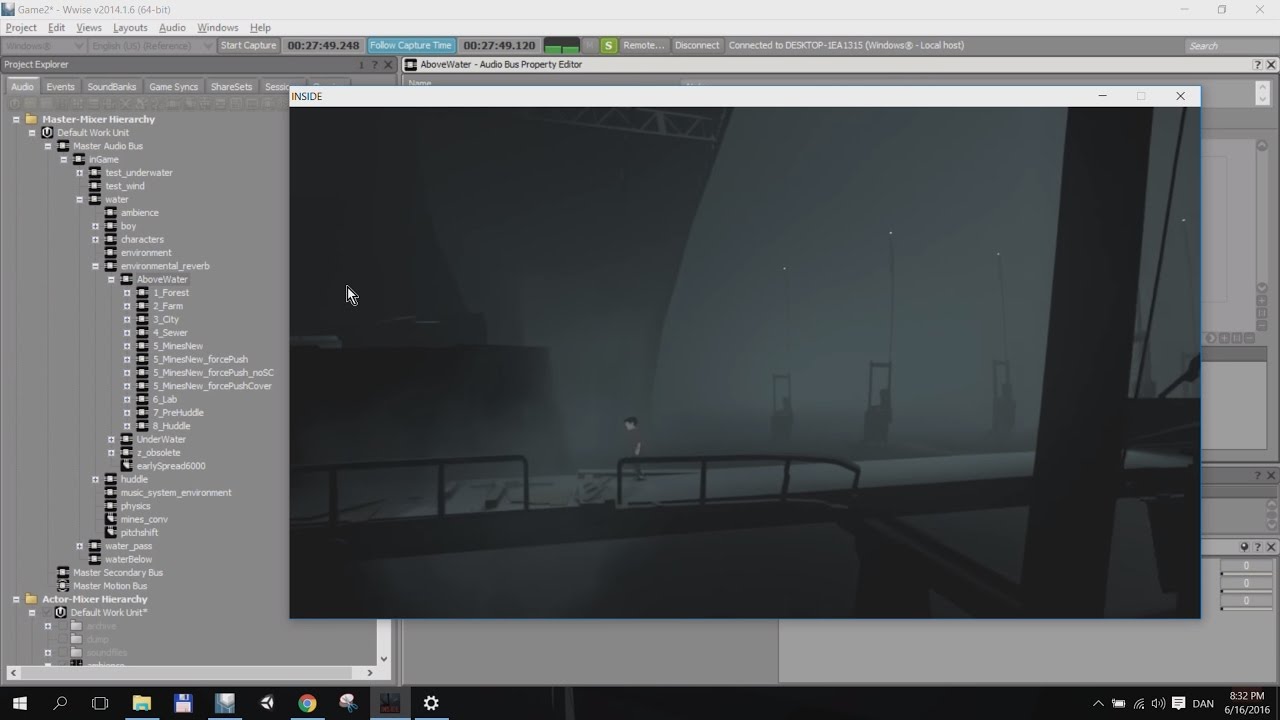1280x720 pixels.
Task: Open the Windows platform dropdown
Action: click(x=43, y=46)
